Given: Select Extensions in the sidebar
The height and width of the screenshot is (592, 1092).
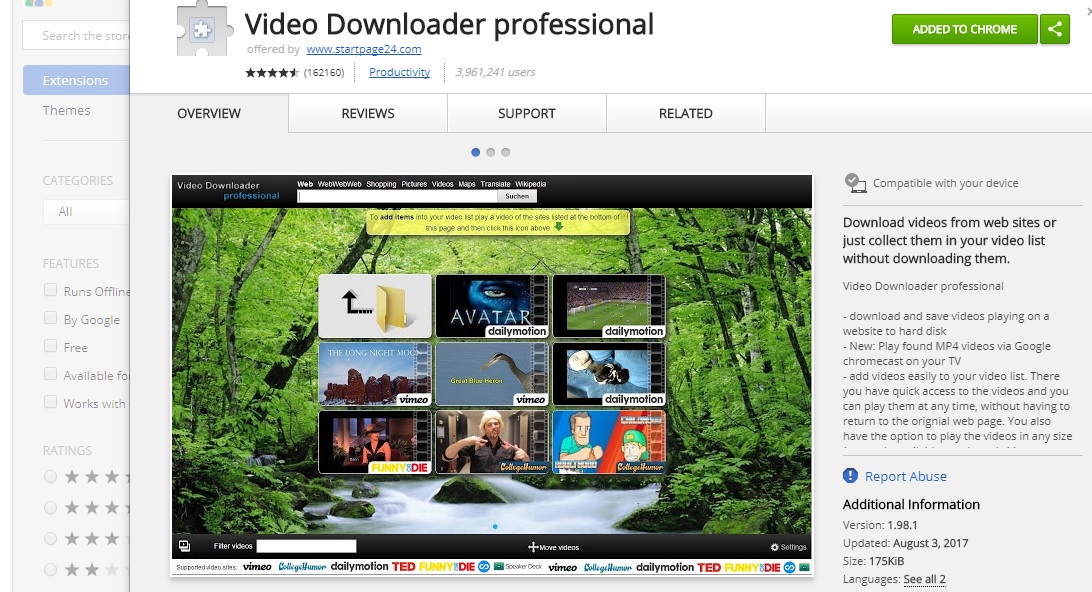Looking at the screenshot, I should pos(77,80).
